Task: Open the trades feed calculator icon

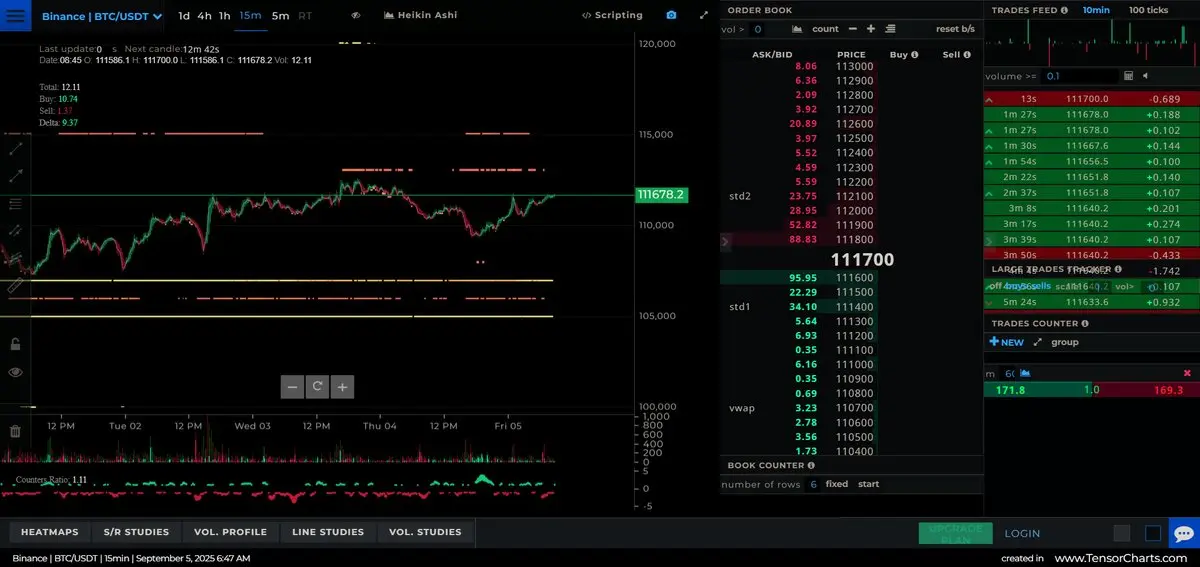Action: 1128,76
